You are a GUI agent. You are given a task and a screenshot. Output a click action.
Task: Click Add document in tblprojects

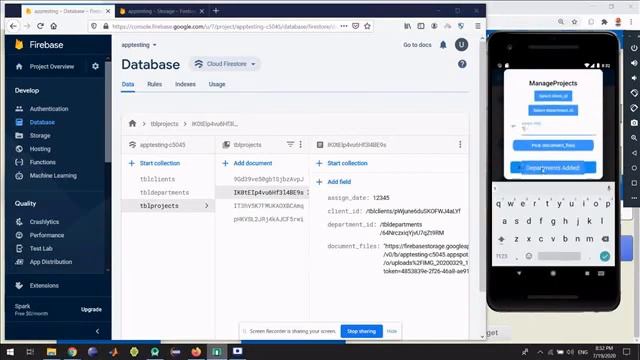[x=247, y=163]
